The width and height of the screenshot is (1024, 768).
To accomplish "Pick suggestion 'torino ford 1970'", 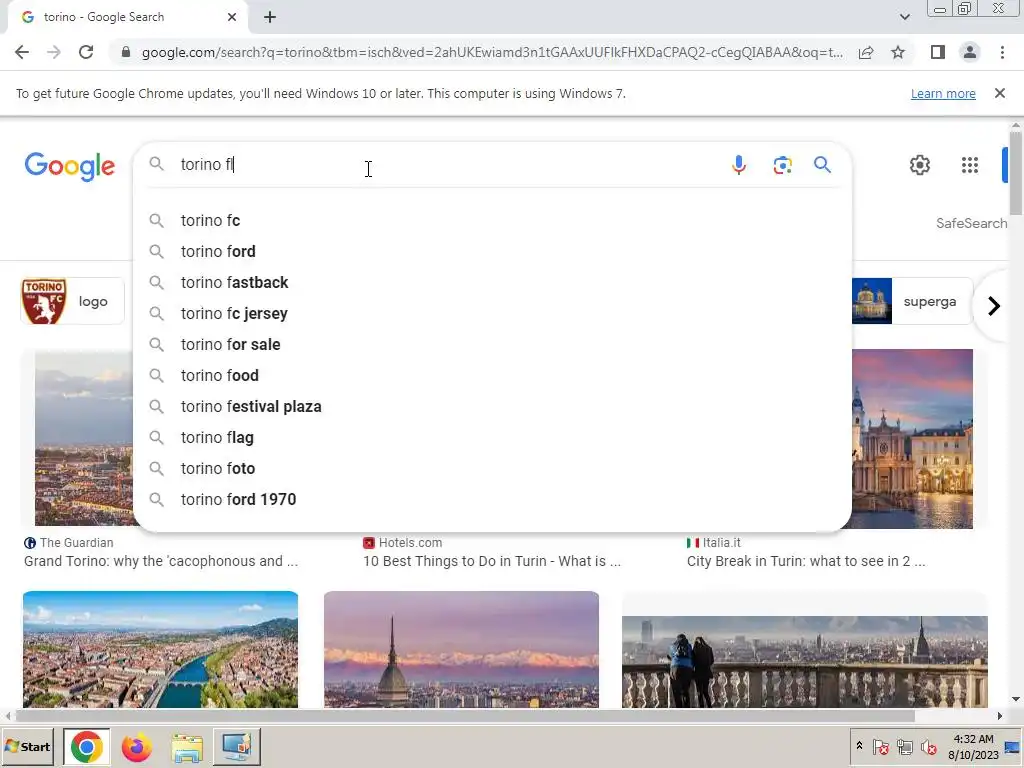I will pyautogui.click(x=492, y=500).
